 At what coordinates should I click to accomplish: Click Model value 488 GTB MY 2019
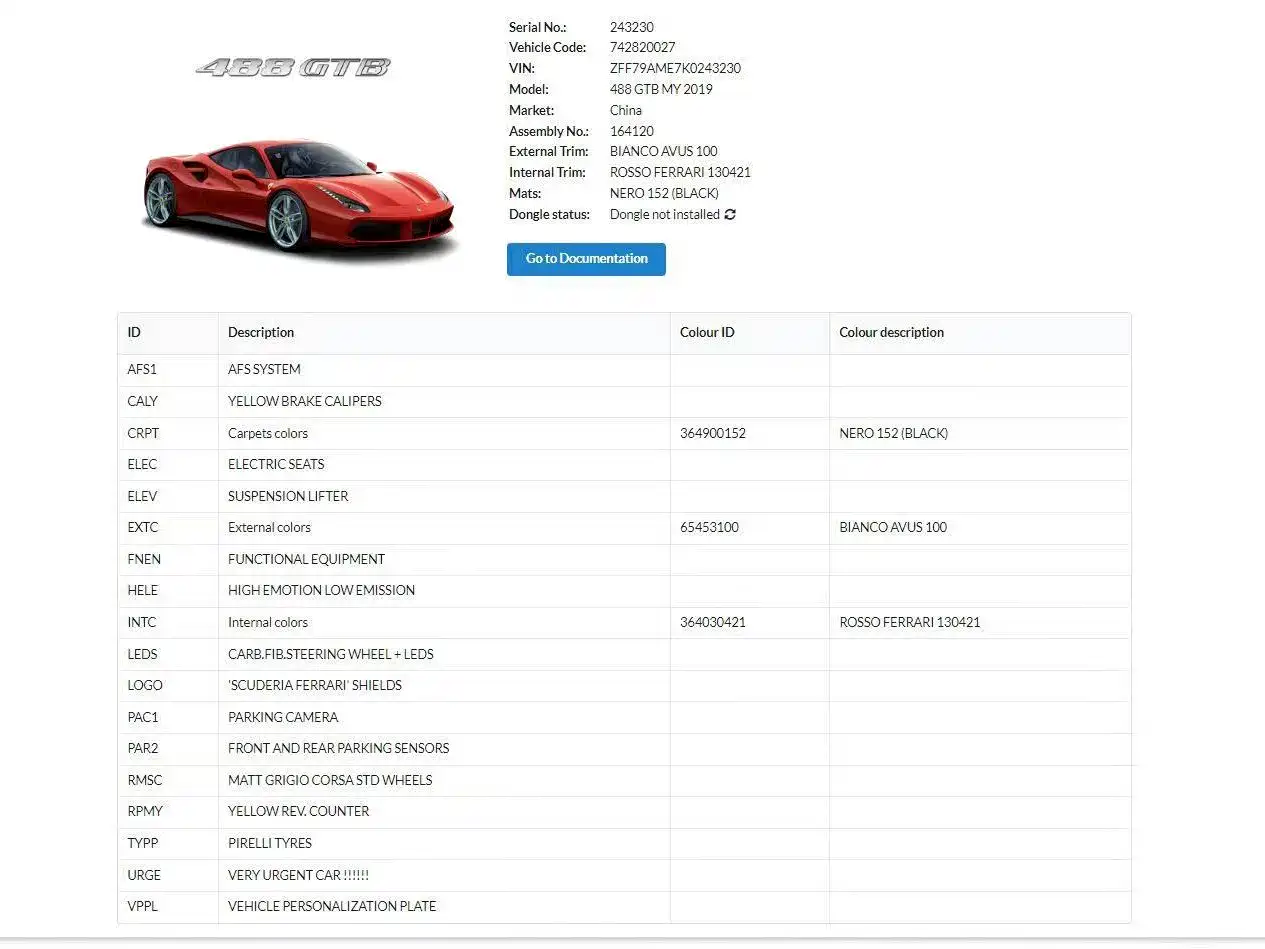pos(661,90)
